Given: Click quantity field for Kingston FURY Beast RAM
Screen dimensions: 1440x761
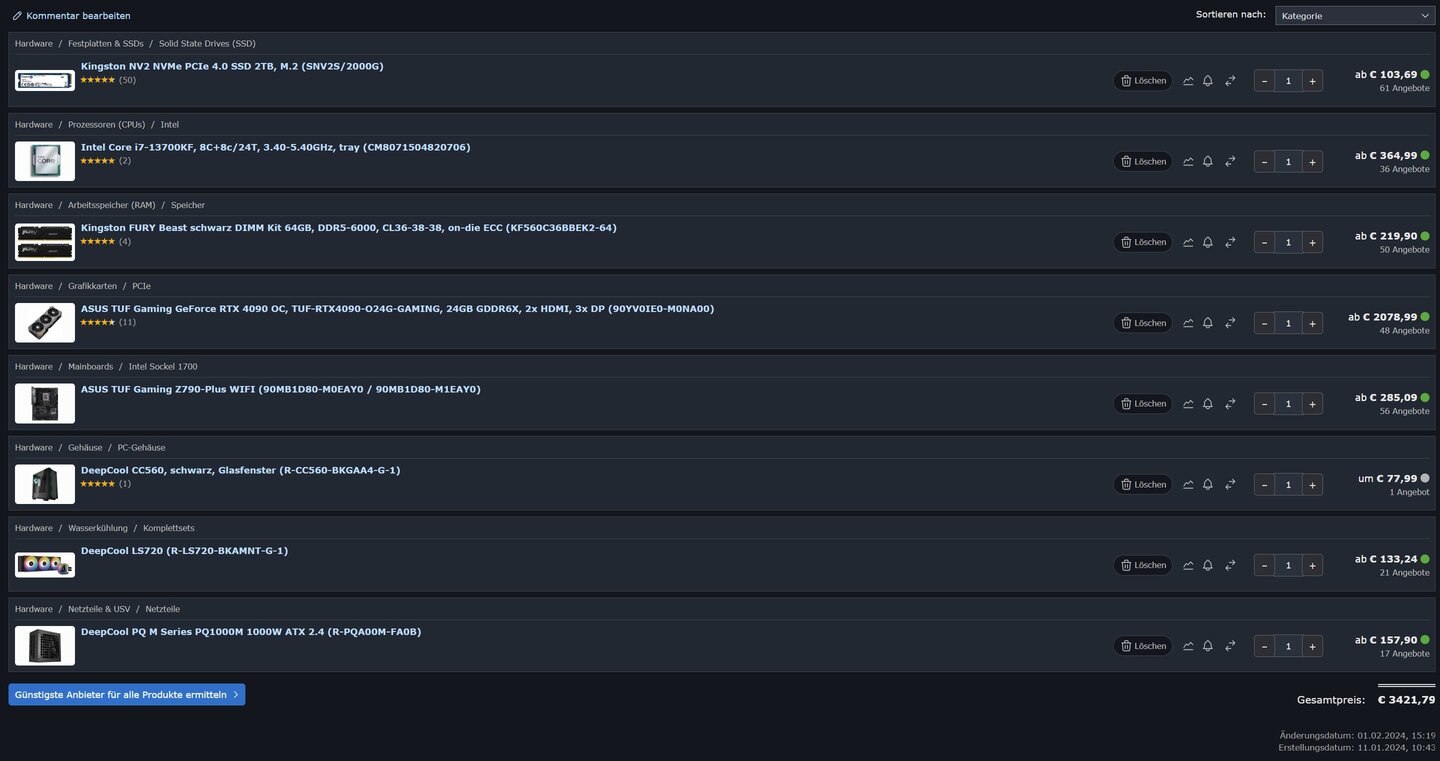Looking at the screenshot, I should pos(1288,242).
